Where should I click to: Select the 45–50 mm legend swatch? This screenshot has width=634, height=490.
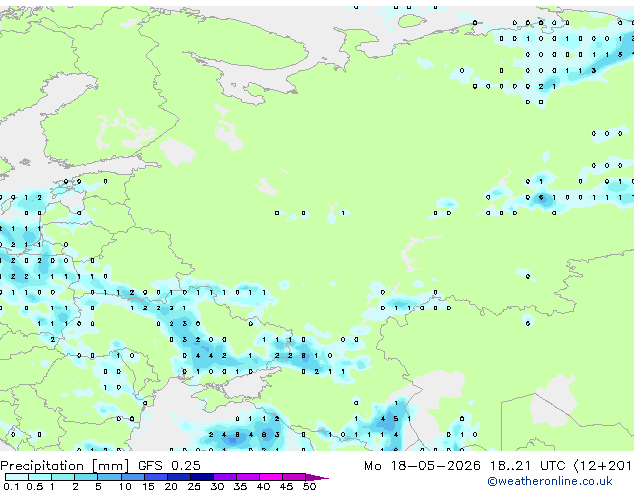click(294, 477)
